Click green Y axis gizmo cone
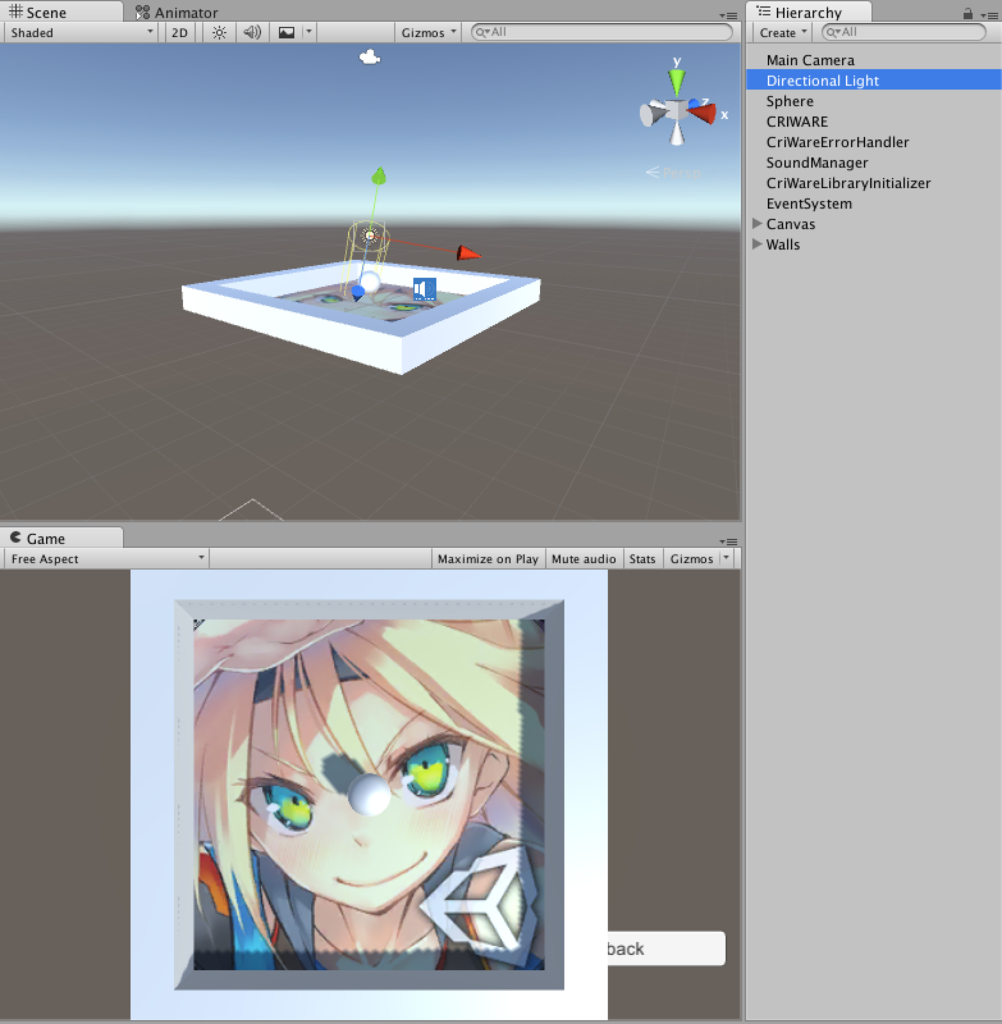 [x=677, y=82]
